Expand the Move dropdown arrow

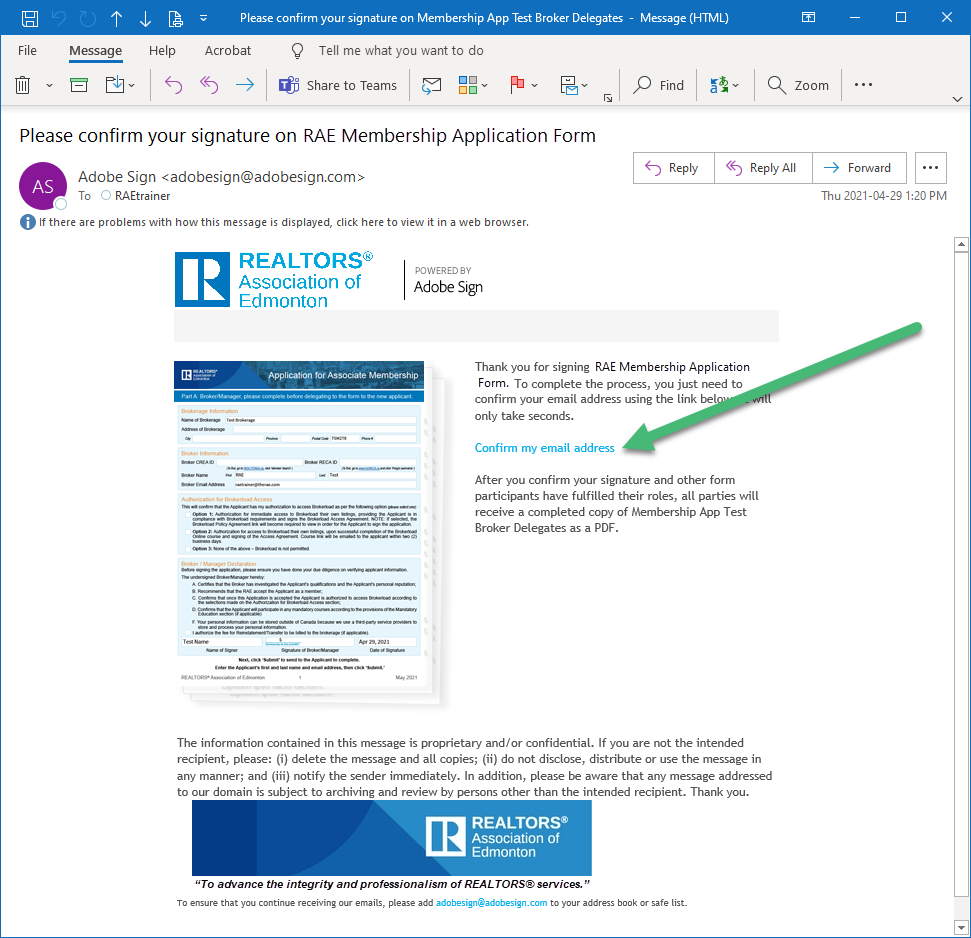[x=131, y=85]
